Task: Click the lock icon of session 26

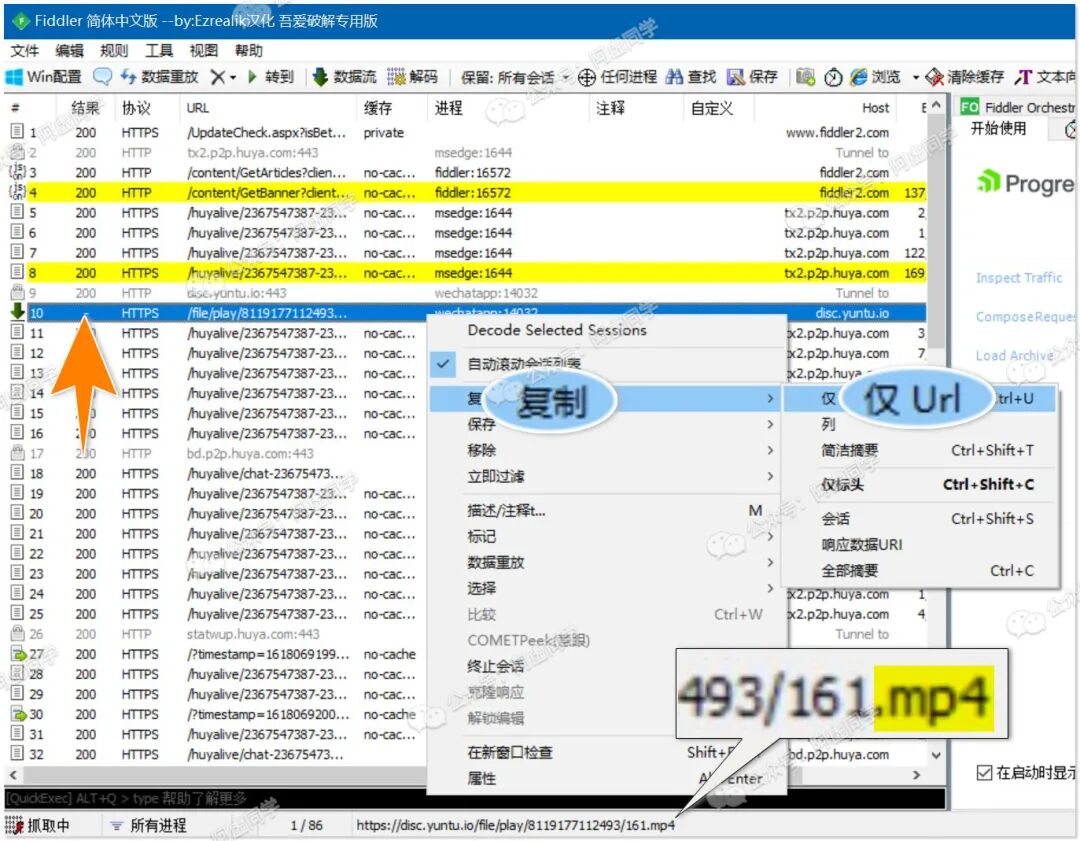Action: 18,633
